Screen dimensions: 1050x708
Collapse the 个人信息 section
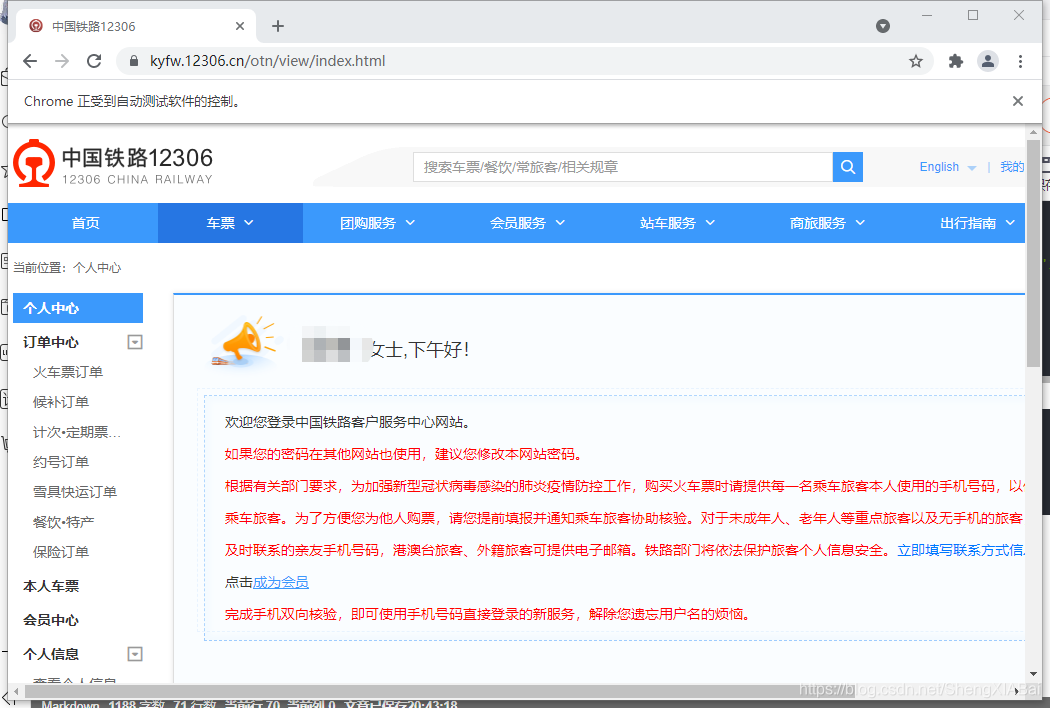click(x=135, y=654)
